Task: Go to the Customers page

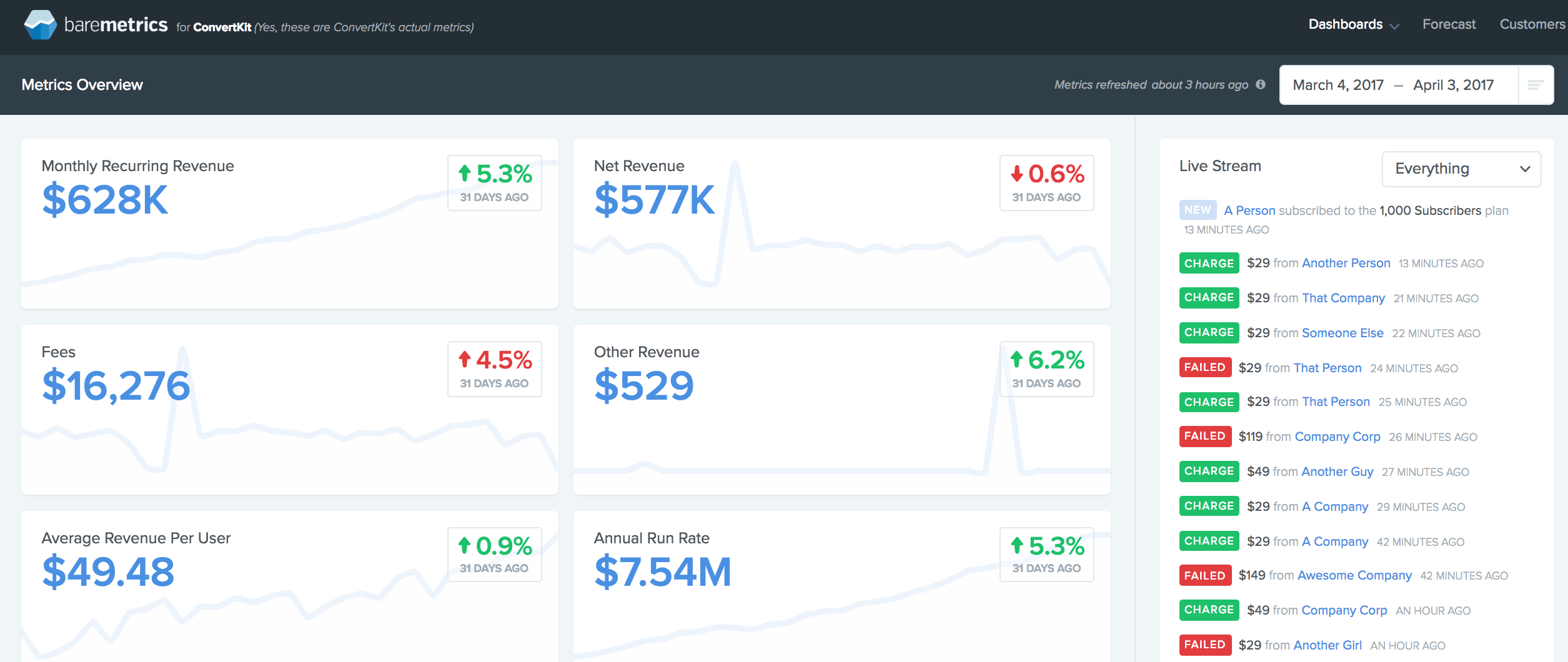Action: 1532,24
